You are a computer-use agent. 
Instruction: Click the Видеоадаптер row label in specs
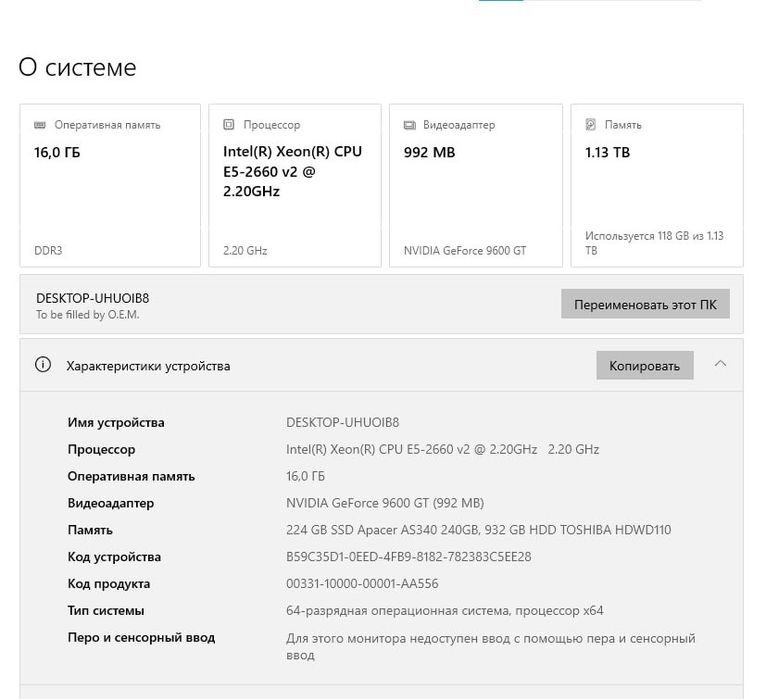pos(110,503)
